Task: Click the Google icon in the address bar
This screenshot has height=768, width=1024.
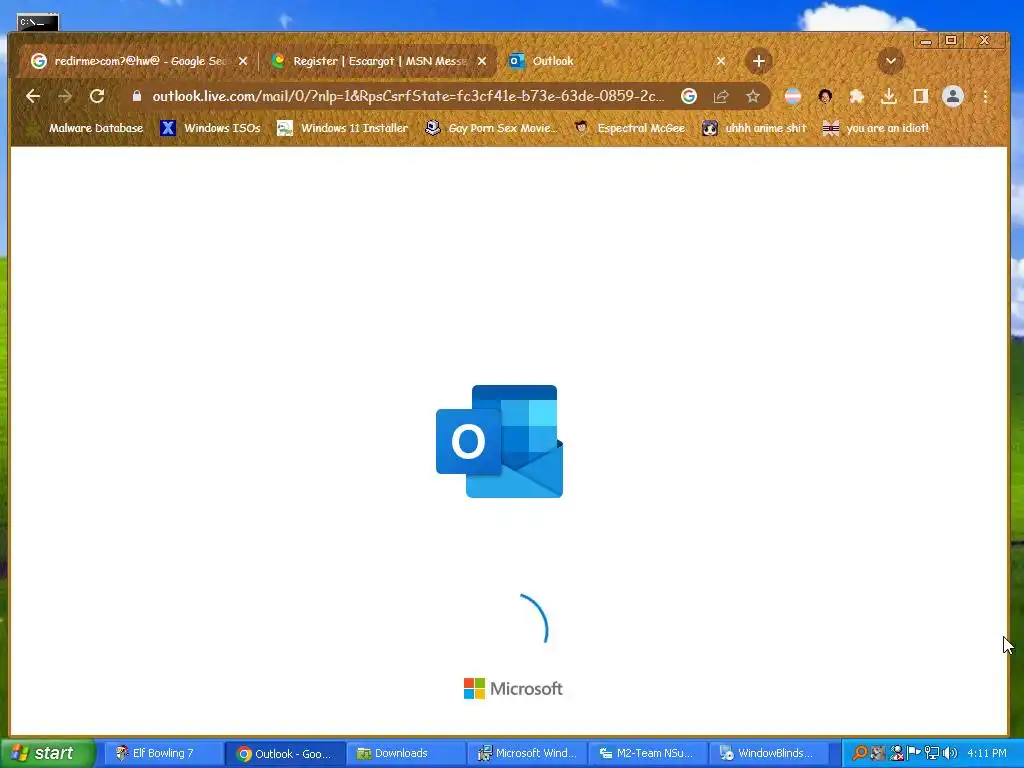Action: tap(689, 97)
